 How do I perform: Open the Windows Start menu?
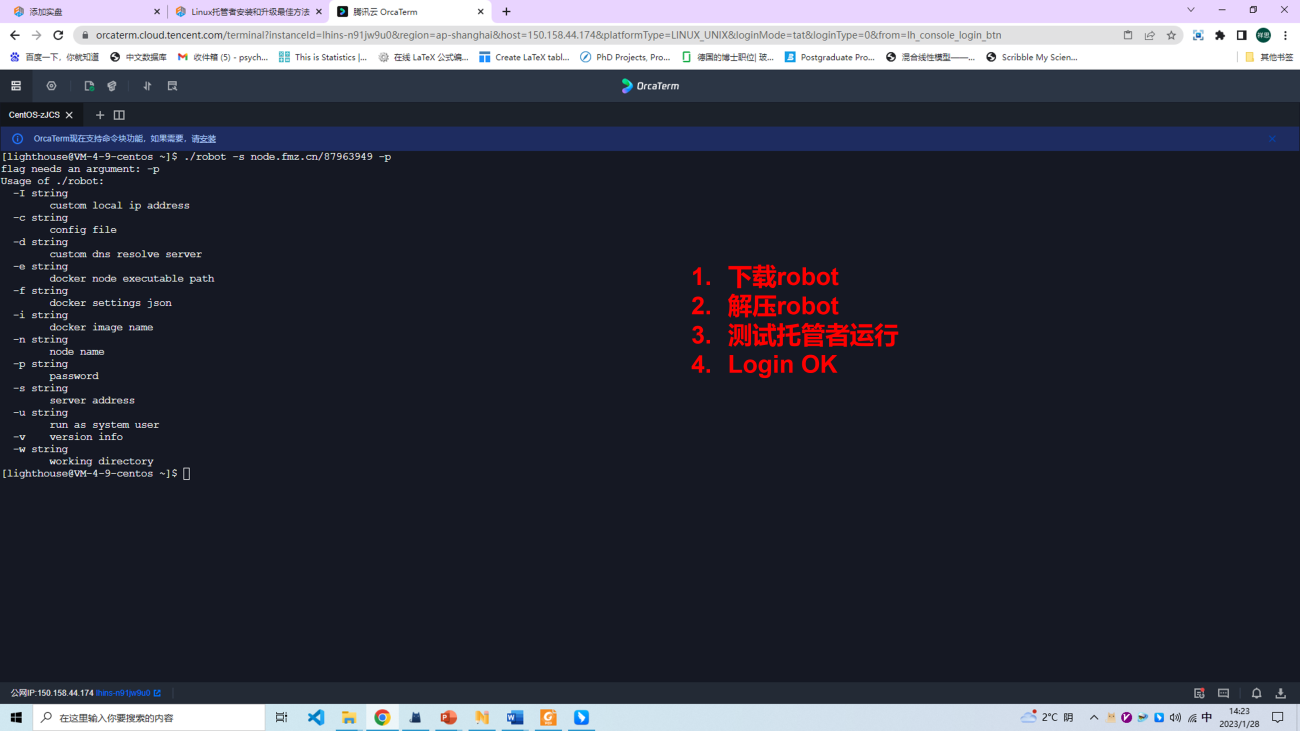16,717
